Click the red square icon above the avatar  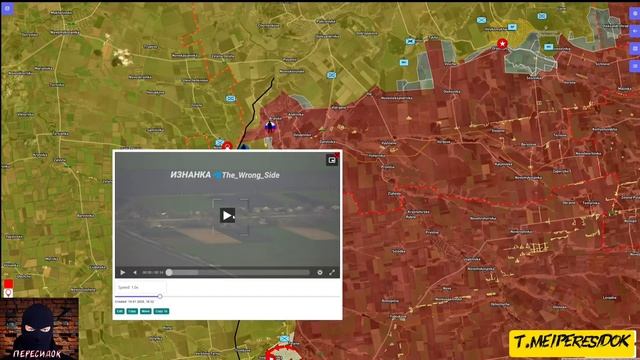click(8, 284)
